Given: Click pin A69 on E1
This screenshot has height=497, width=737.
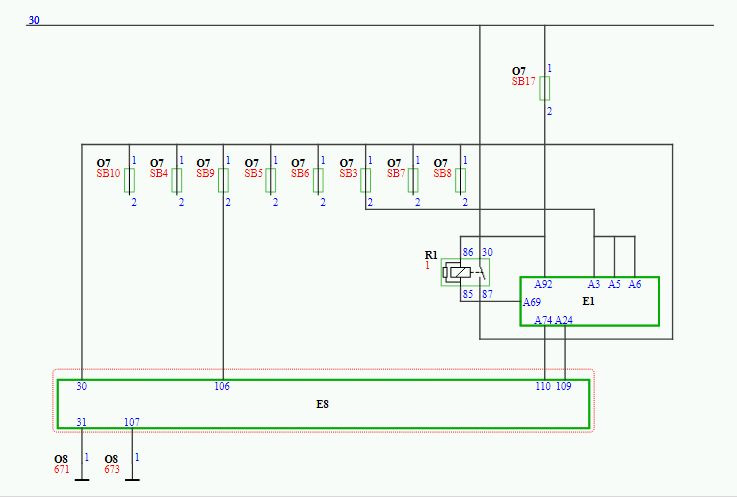Looking at the screenshot, I should pos(532,302).
